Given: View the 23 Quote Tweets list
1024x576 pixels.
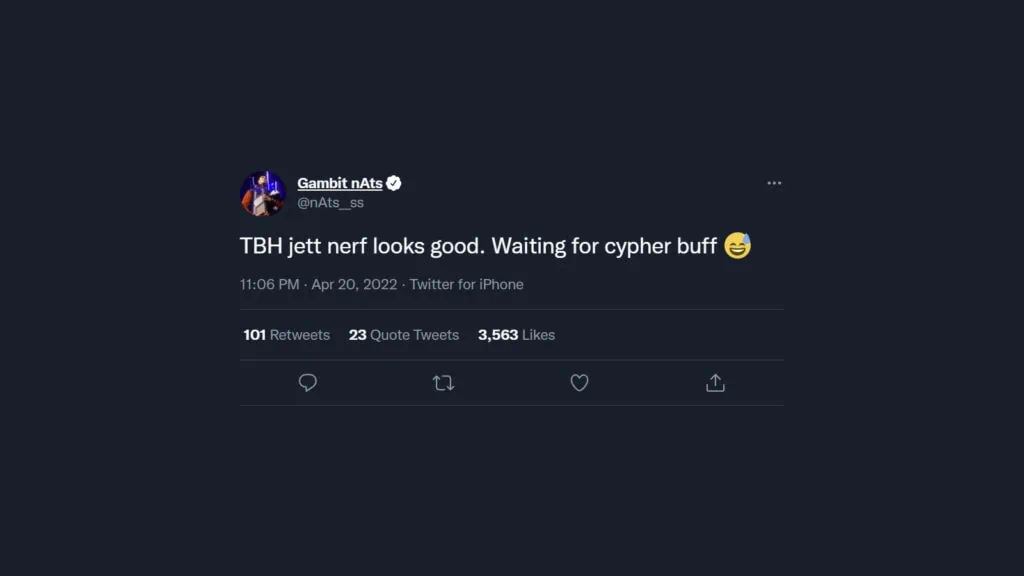Looking at the screenshot, I should [404, 335].
